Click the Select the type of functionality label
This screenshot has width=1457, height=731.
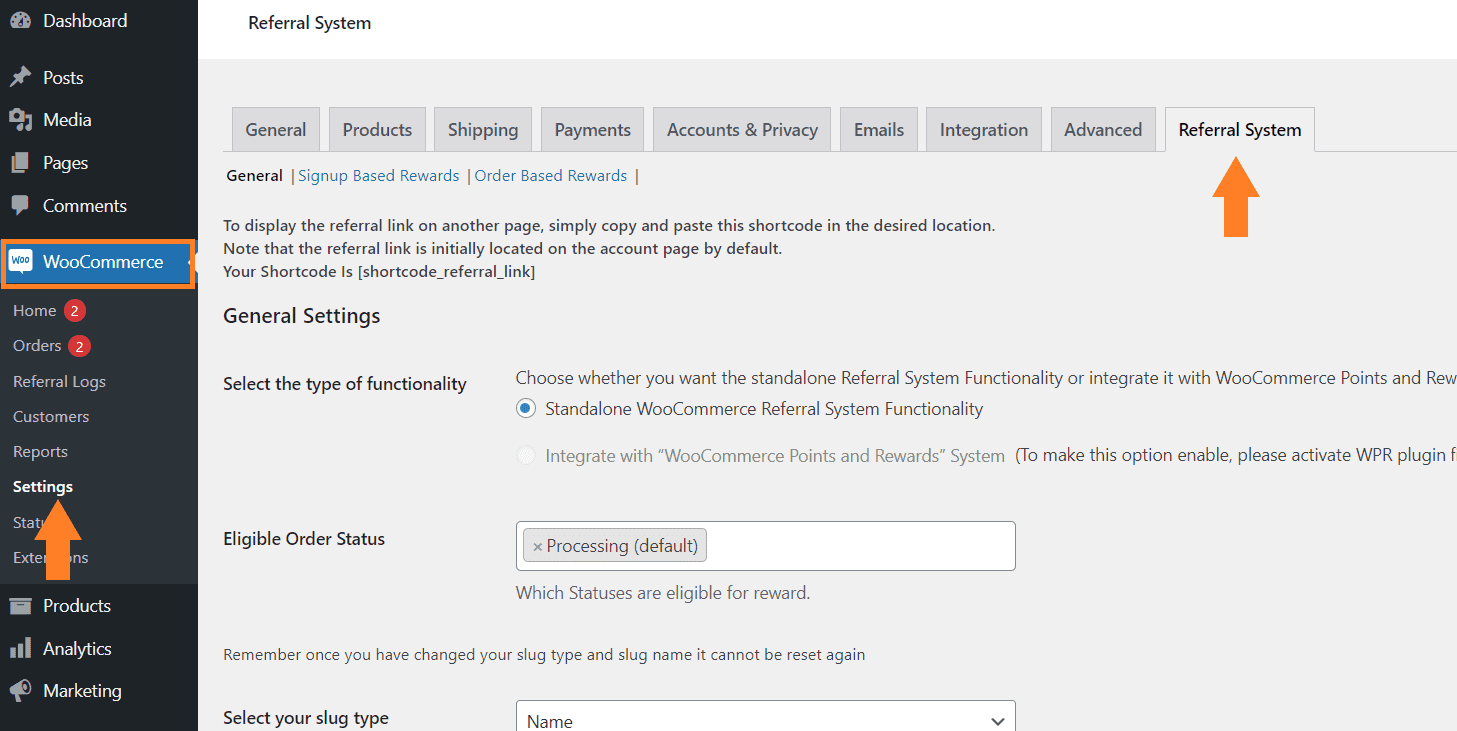click(345, 384)
